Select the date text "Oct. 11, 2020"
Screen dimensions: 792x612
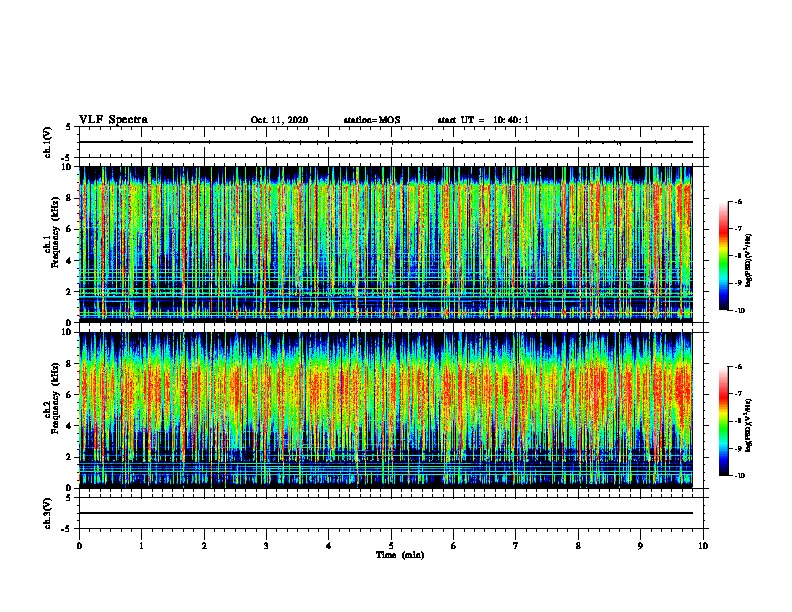coord(279,120)
